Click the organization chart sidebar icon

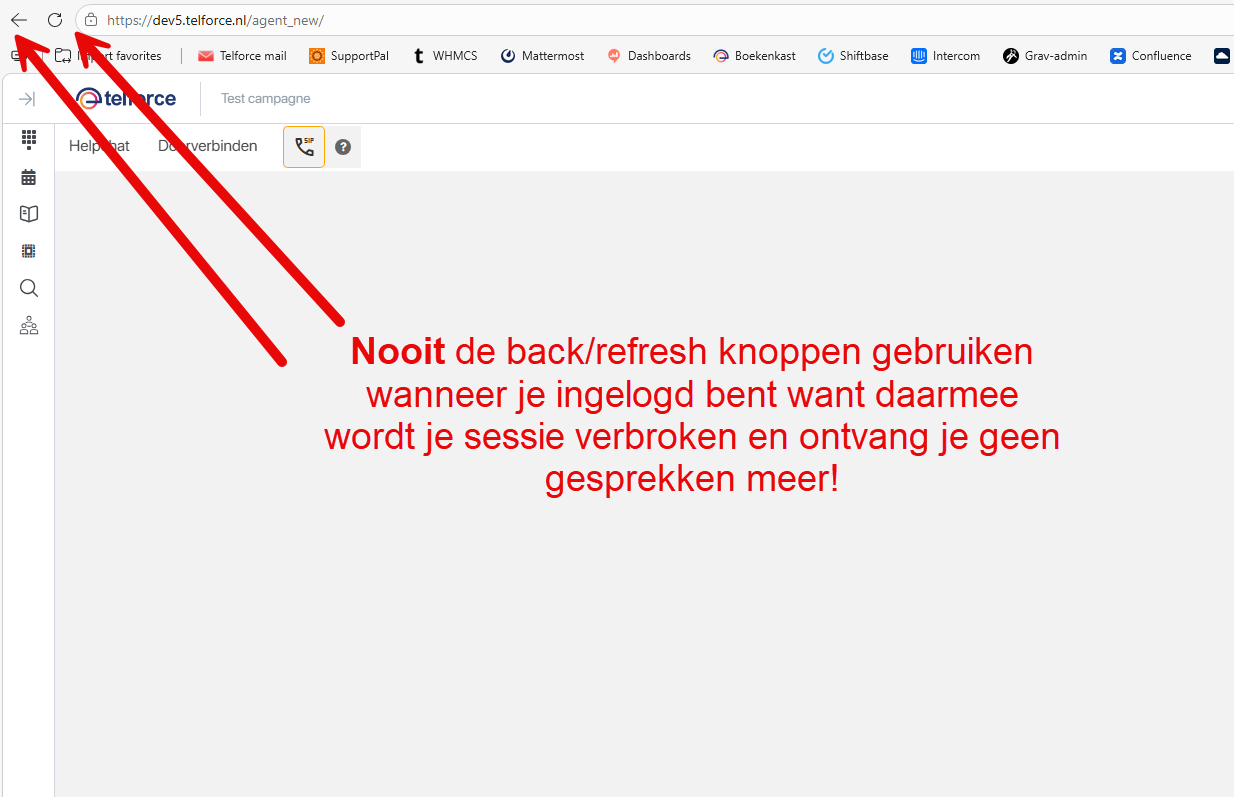click(x=28, y=325)
